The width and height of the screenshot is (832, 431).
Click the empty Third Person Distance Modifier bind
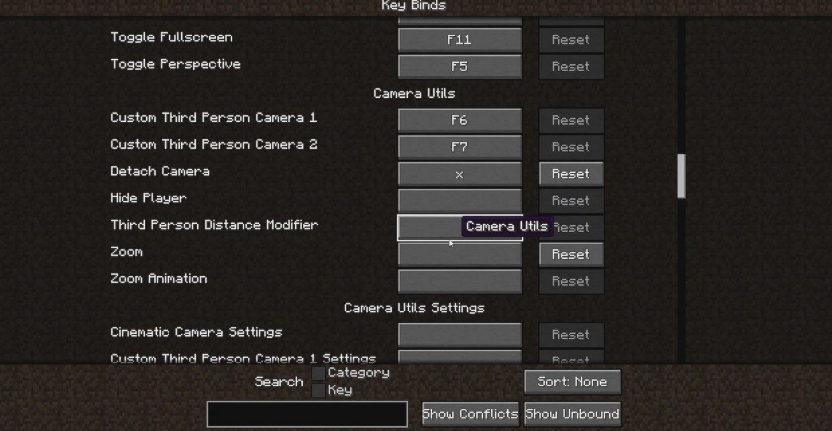click(460, 228)
